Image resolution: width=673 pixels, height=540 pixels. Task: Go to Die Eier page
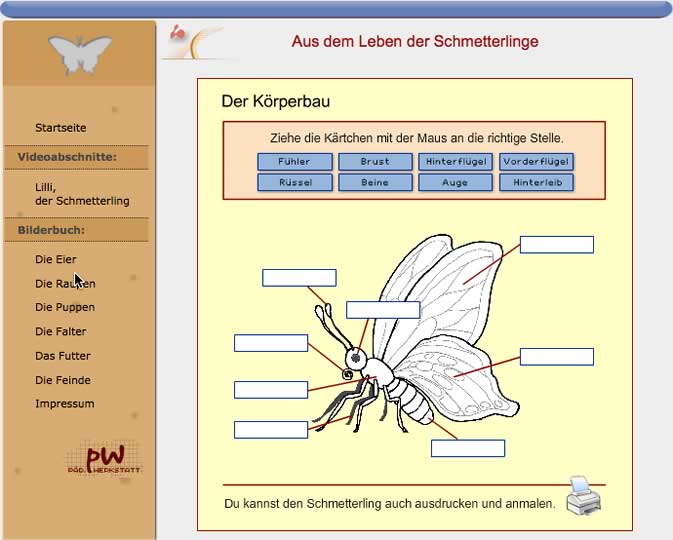56,259
